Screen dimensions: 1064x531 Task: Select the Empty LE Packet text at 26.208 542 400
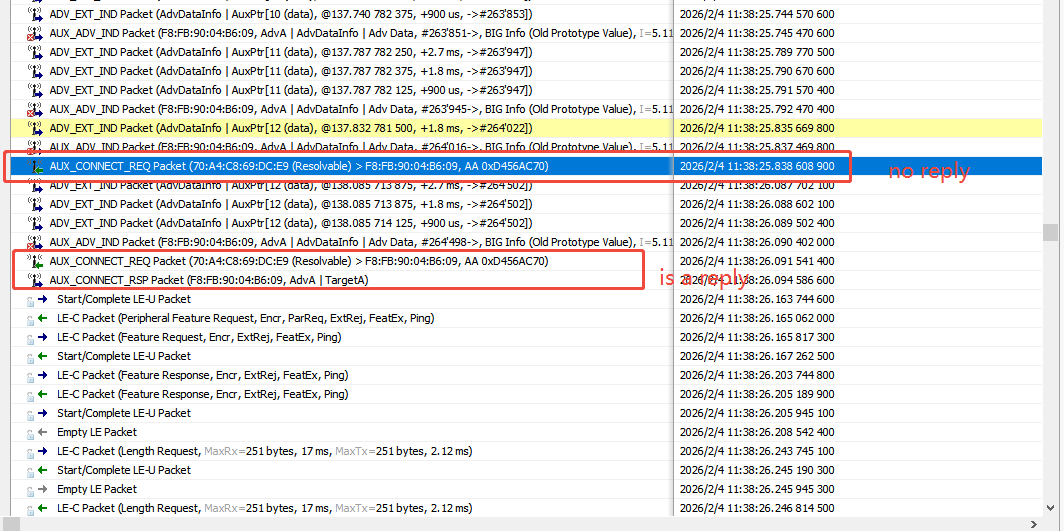click(x=97, y=432)
